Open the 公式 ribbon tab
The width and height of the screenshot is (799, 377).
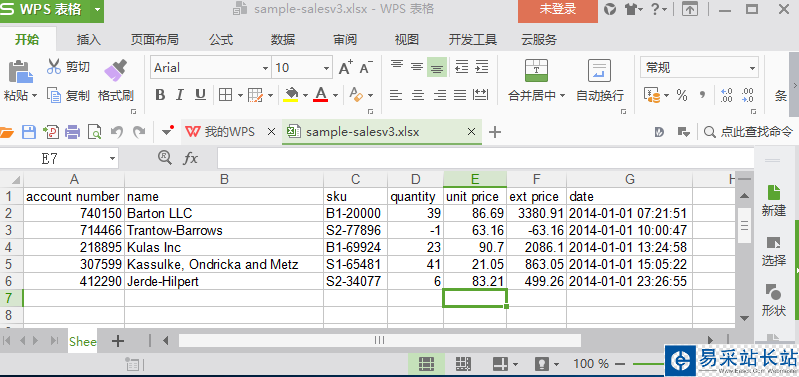[221, 40]
